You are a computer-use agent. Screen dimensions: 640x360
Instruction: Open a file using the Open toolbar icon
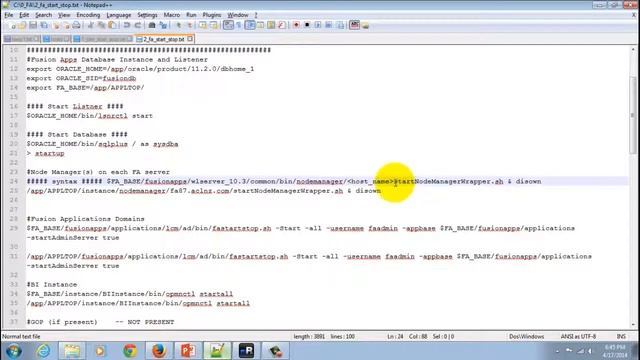[x=22, y=25]
